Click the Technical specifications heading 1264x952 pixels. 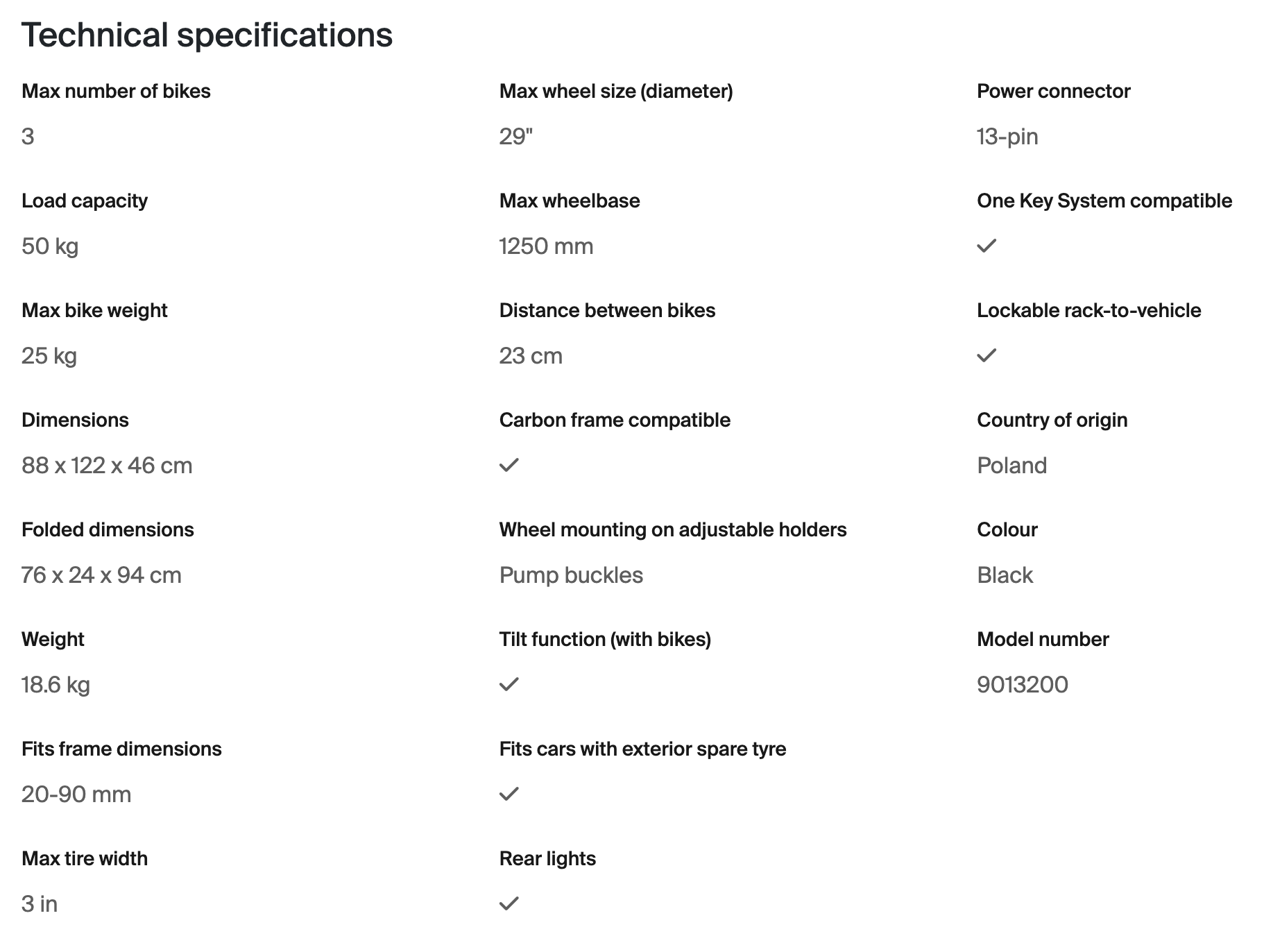click(x=207, y=35)
